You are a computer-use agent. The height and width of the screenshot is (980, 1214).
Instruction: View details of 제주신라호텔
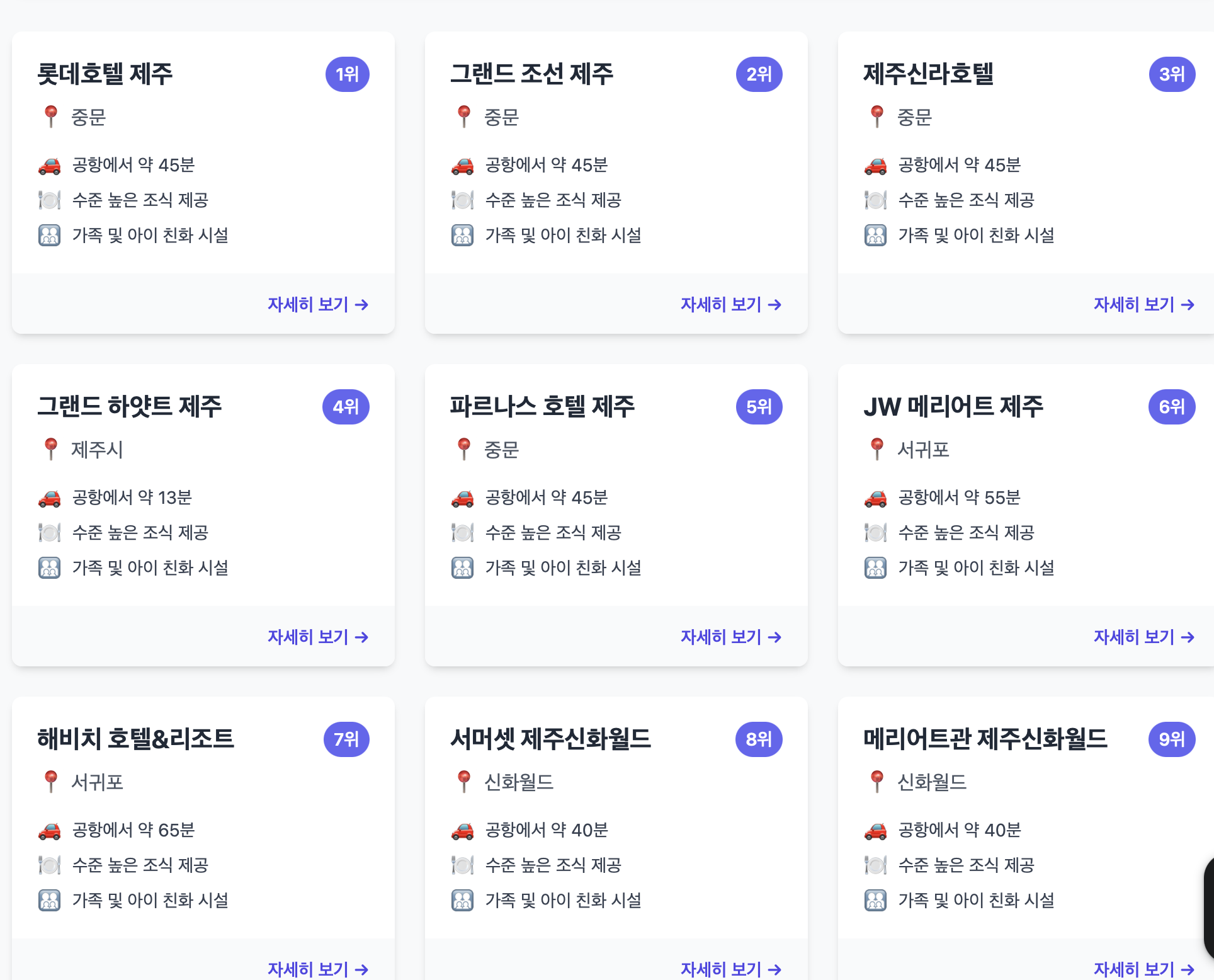[x=1143, y=305]
